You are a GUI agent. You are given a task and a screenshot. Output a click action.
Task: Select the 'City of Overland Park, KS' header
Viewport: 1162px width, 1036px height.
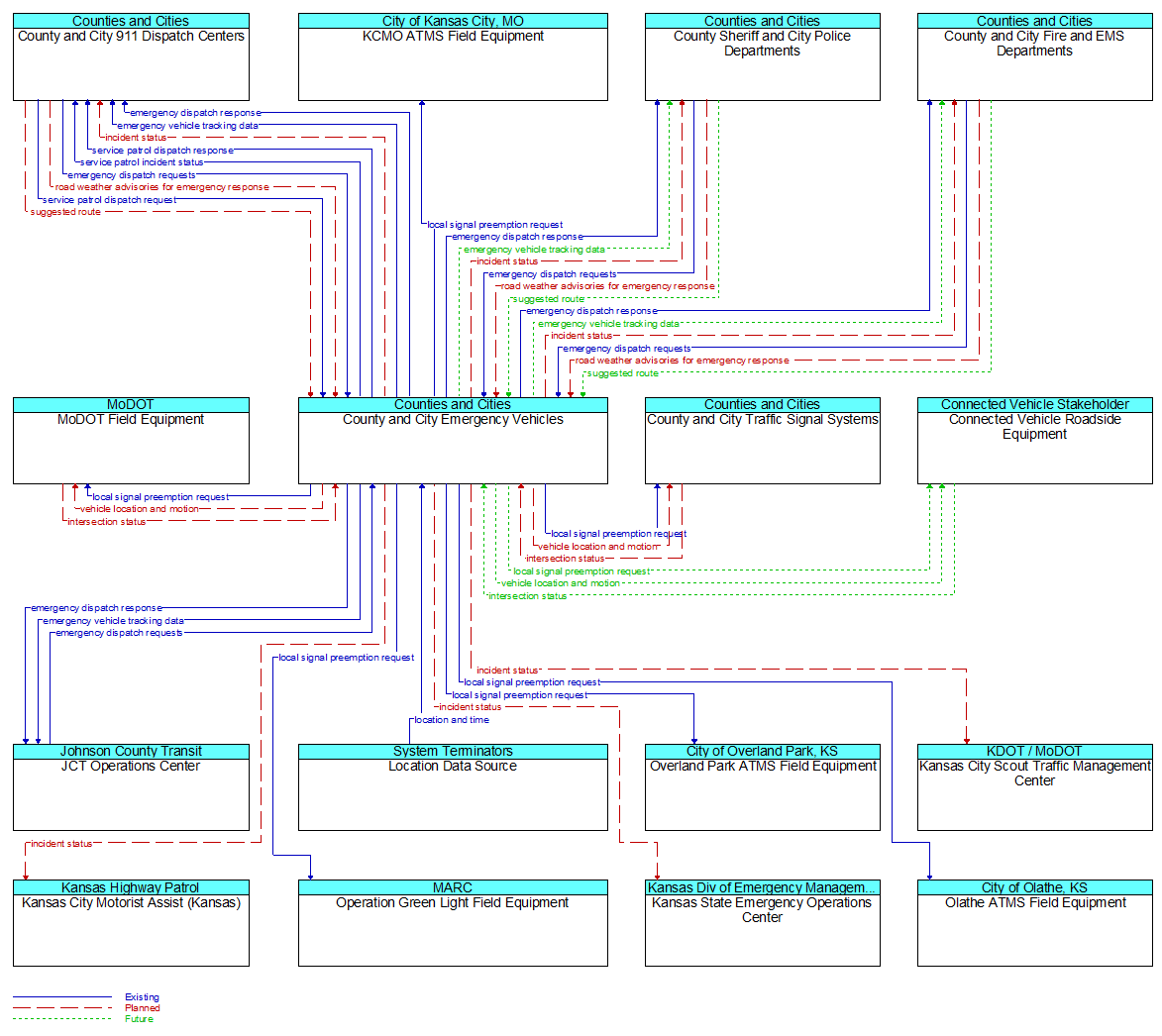point(763,752)
